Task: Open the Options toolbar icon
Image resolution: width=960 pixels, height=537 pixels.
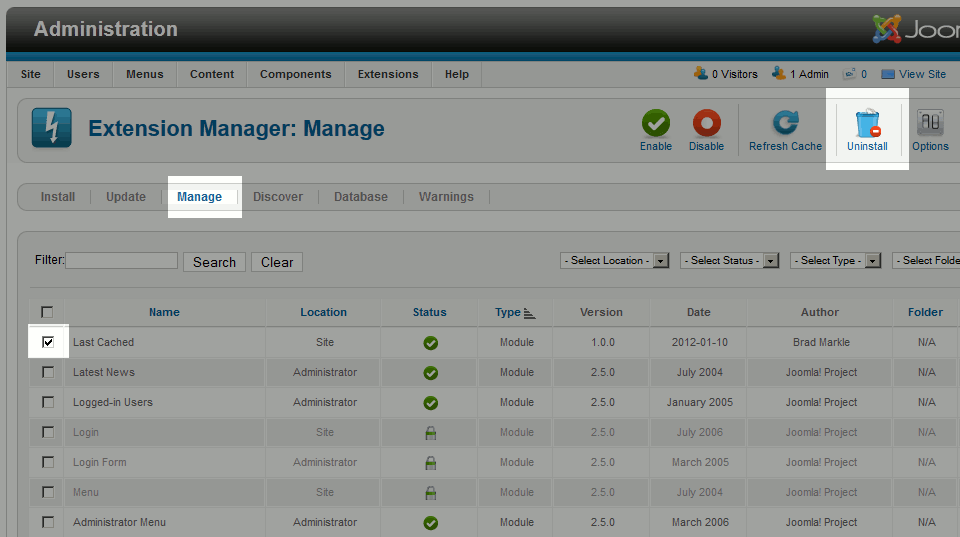Action: tap(930, 123)
